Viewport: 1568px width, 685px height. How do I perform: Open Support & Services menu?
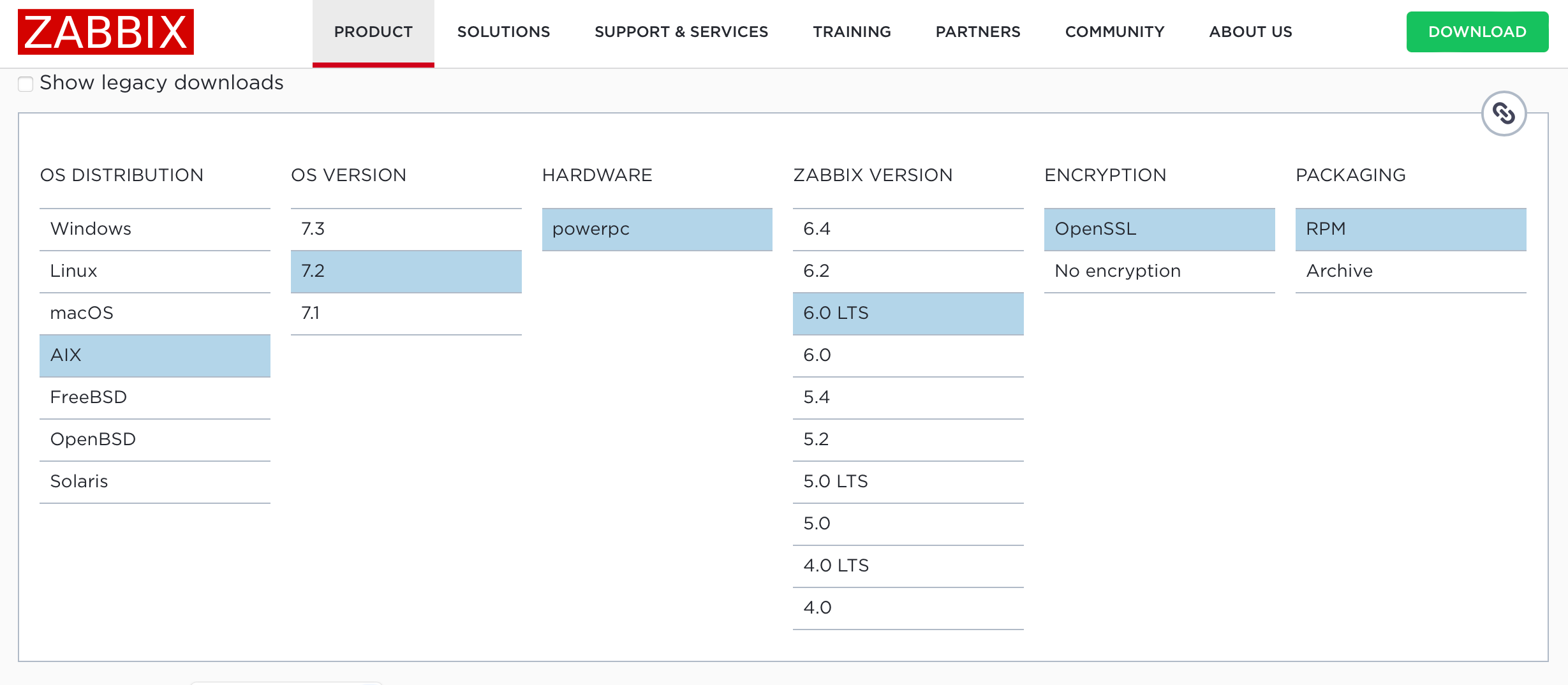click(x=681, y=32)
